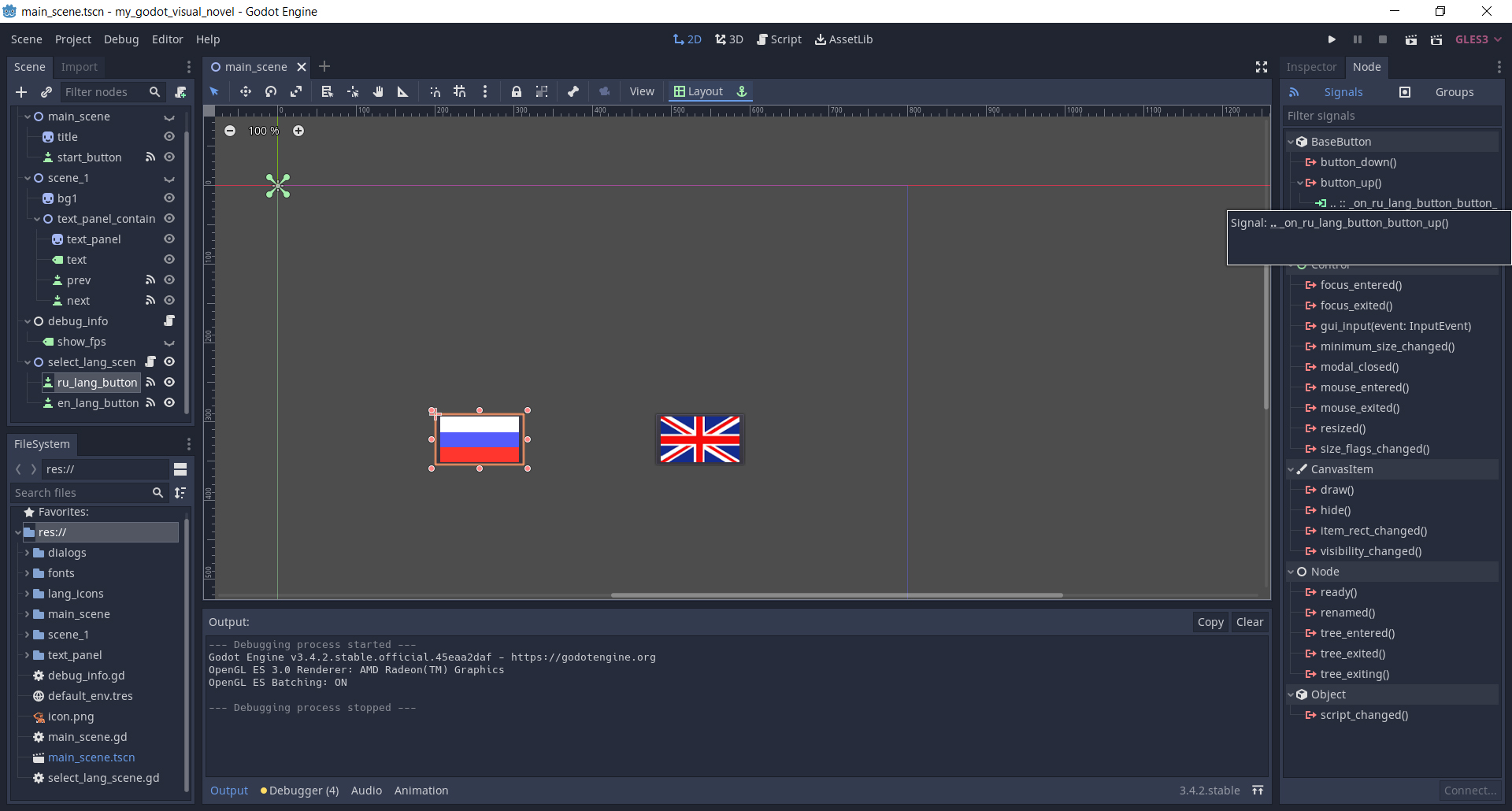
Task: Toggle smart snapping in the toolbar
Action: pos(435,91)
